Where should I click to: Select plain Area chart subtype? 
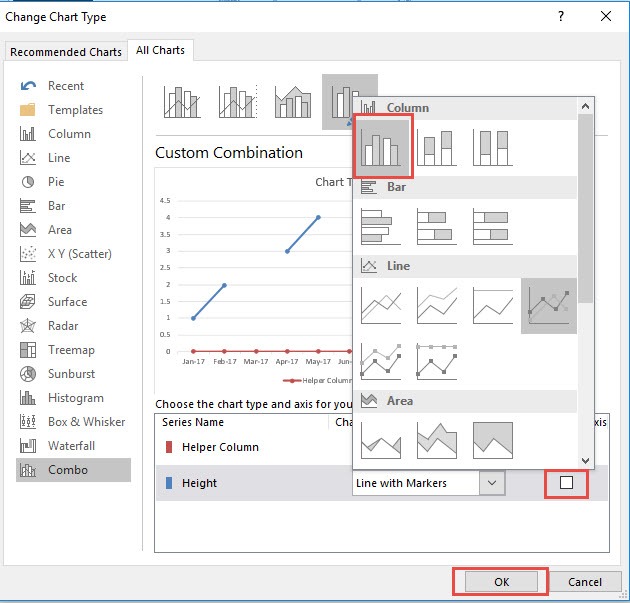(x=380, y=440)
